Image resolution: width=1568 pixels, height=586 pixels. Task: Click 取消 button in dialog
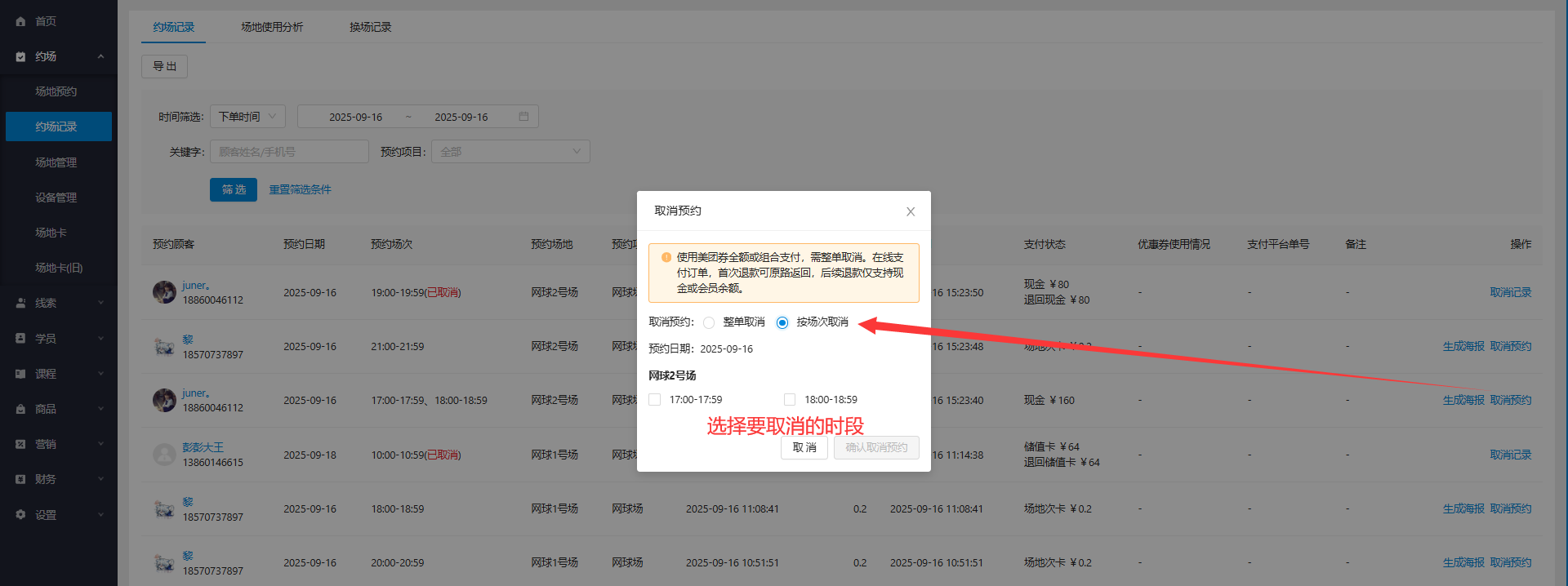[804, 448]
